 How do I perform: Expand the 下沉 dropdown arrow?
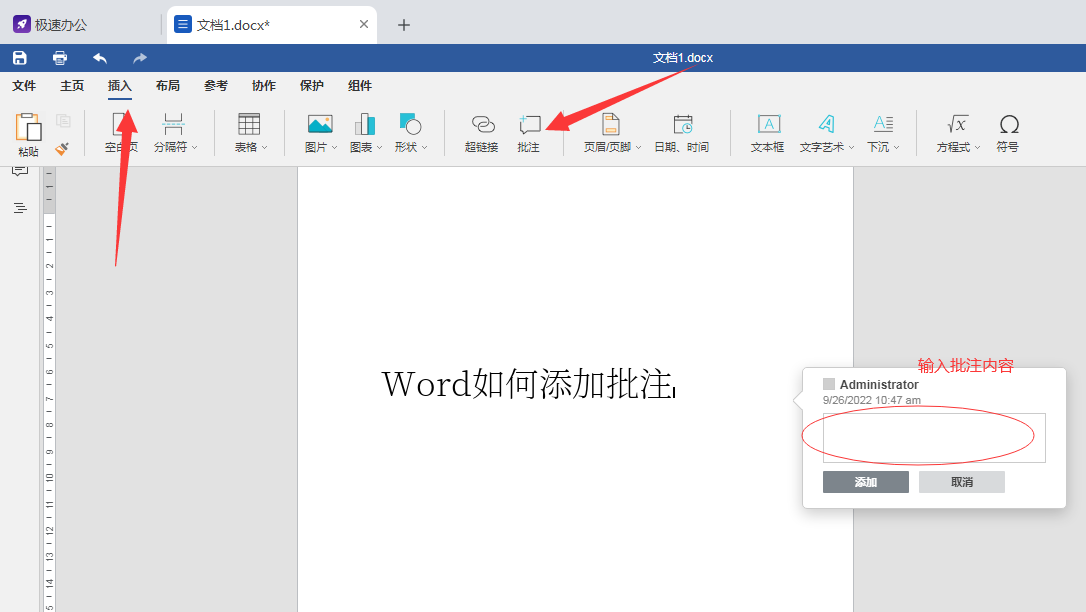pyautogui.click(x=896, y=147)
